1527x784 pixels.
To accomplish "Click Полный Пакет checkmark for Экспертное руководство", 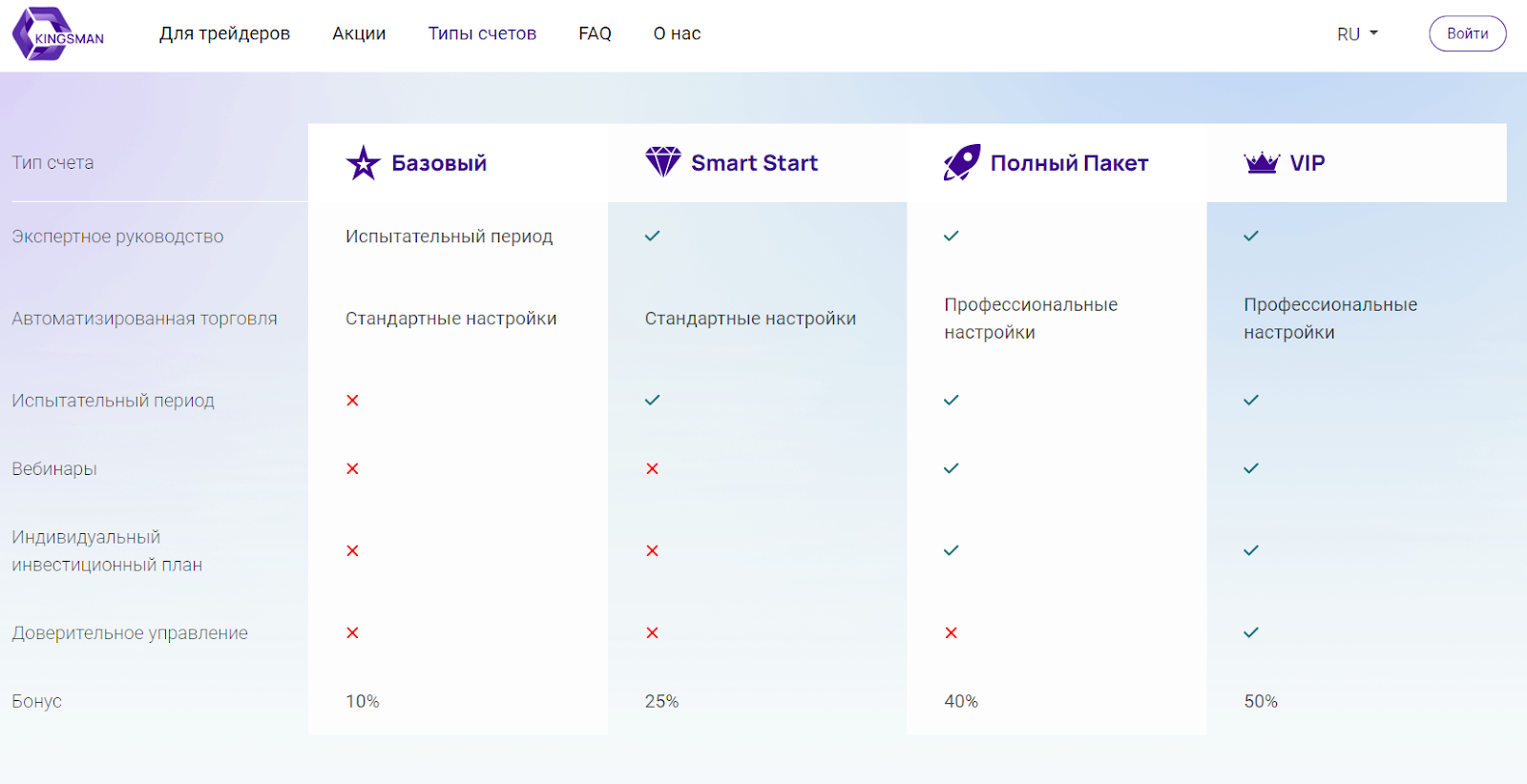I will pos(952,236).
